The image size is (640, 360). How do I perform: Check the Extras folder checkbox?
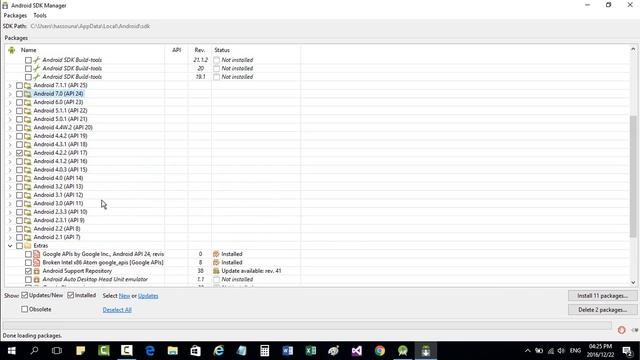point(19,245)
